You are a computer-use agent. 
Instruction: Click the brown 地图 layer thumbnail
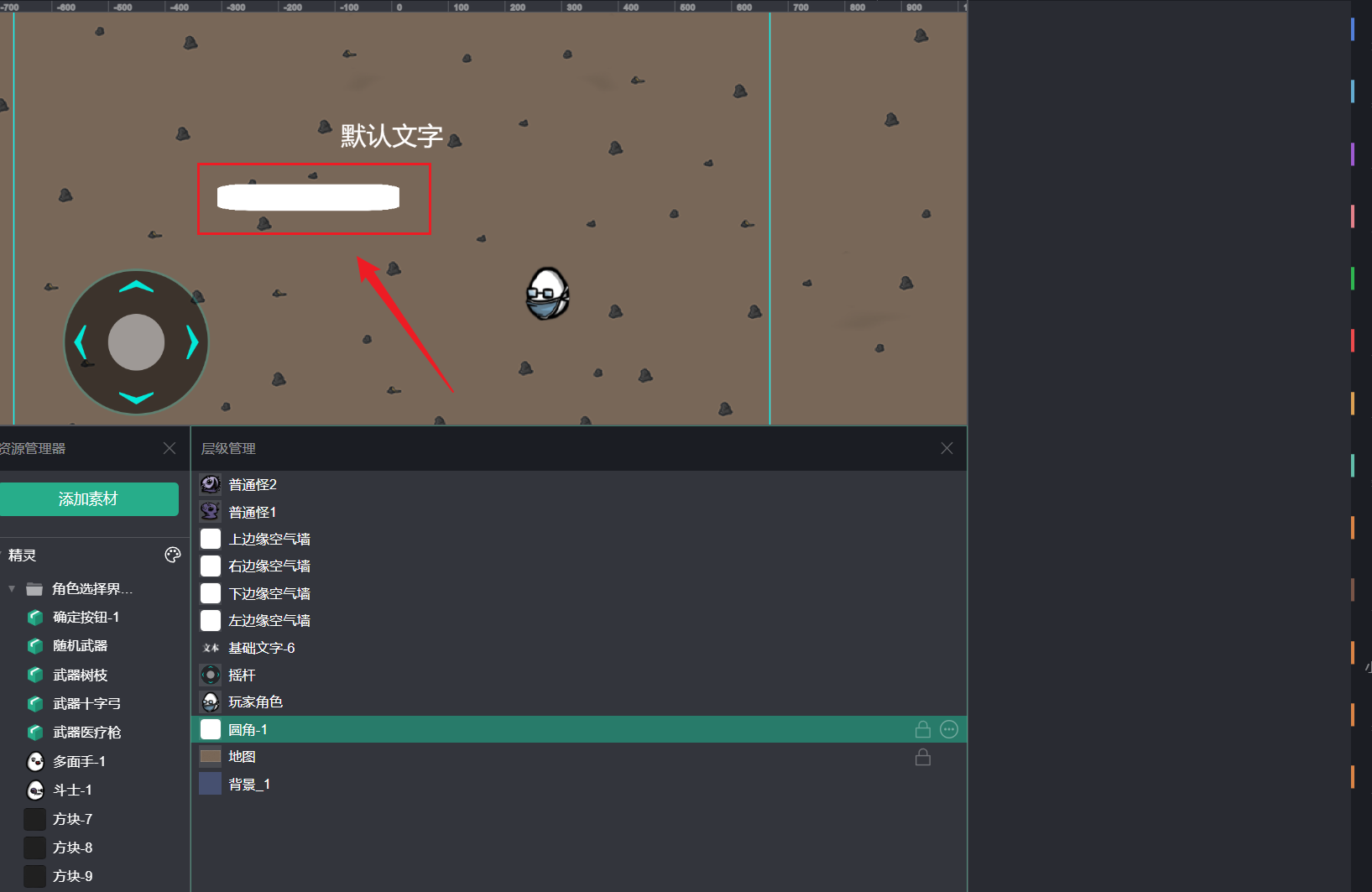(211, 756)
